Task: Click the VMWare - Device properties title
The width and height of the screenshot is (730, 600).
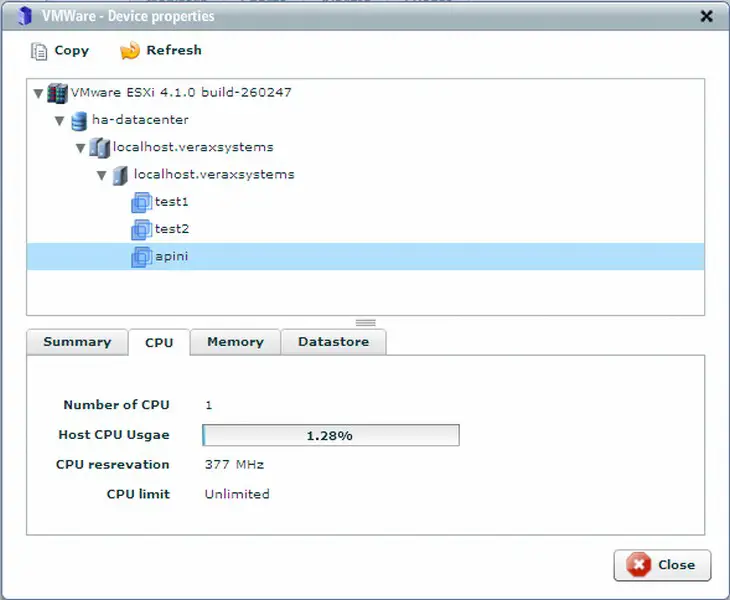Action: pyautogui.click(x=128, y=16)
